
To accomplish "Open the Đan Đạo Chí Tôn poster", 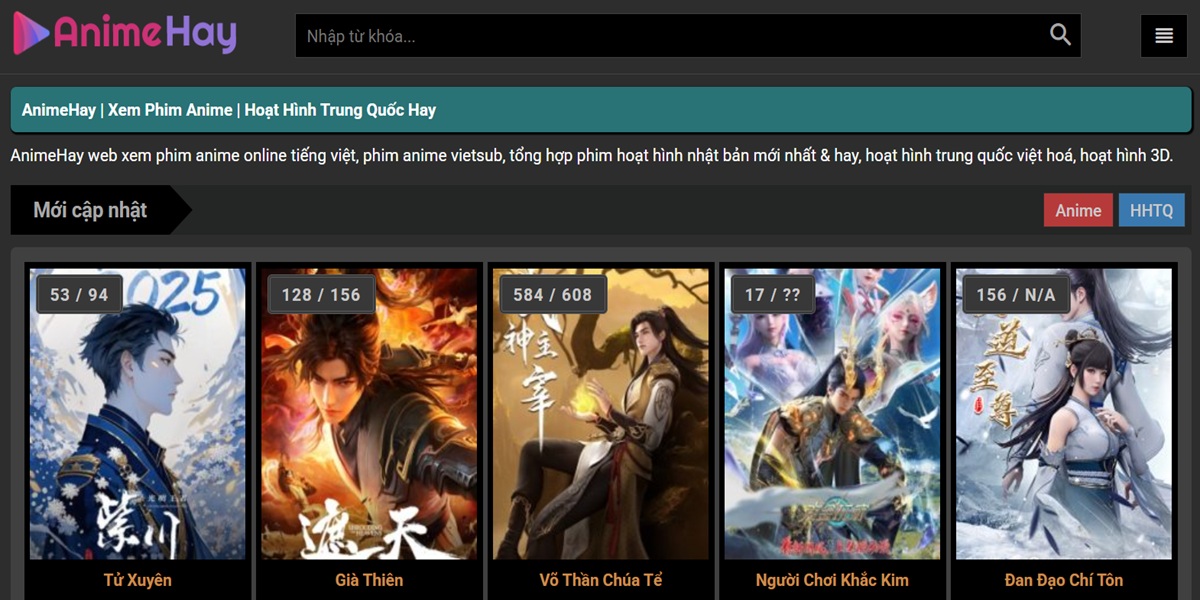I will (1064, 414).
